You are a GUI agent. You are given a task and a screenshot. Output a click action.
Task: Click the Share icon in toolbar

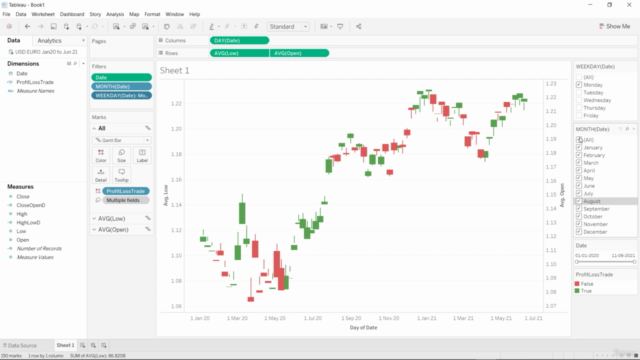[x=358, y=27]
